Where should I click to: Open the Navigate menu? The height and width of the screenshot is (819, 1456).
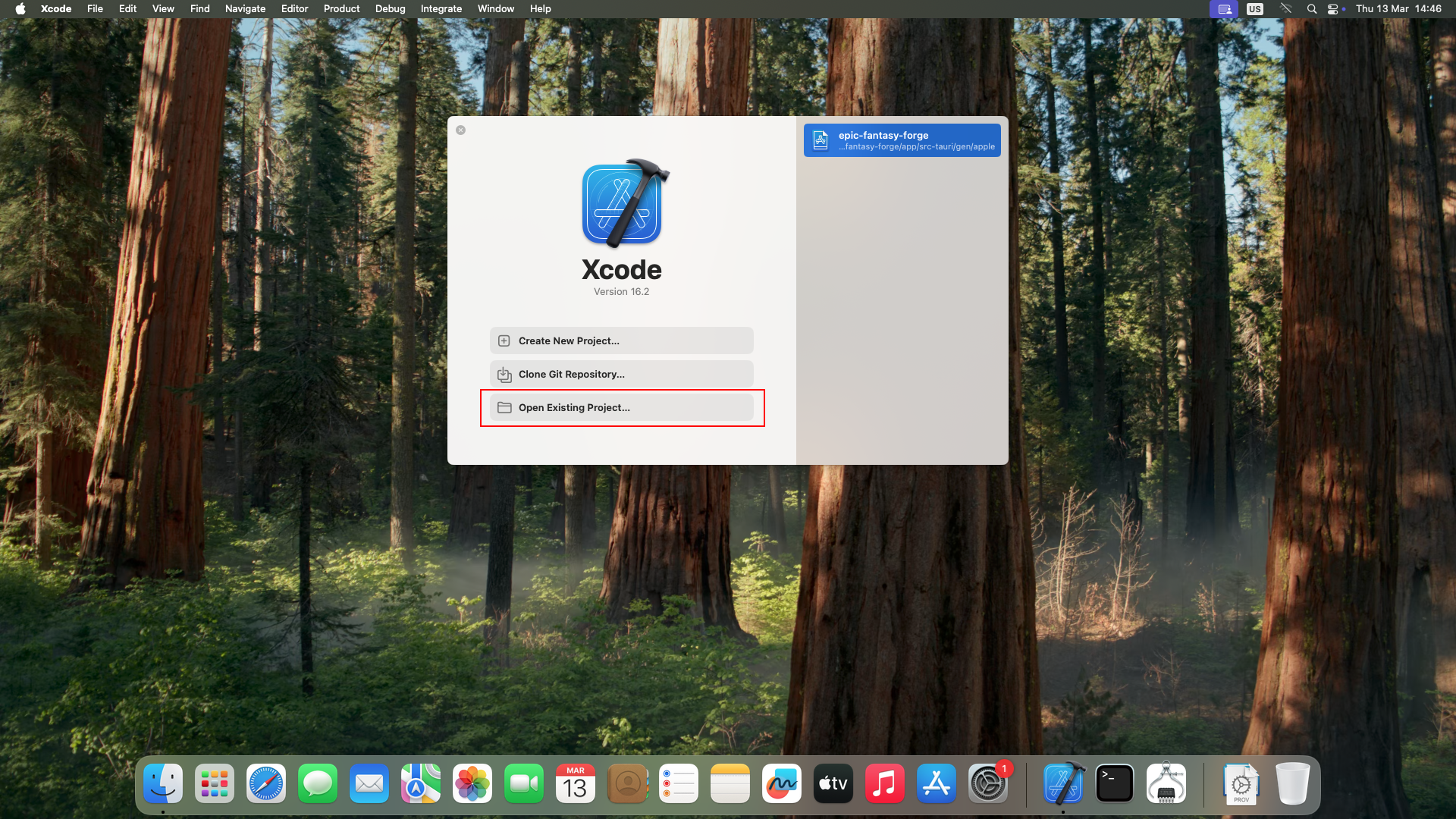(x=245, y=9)
